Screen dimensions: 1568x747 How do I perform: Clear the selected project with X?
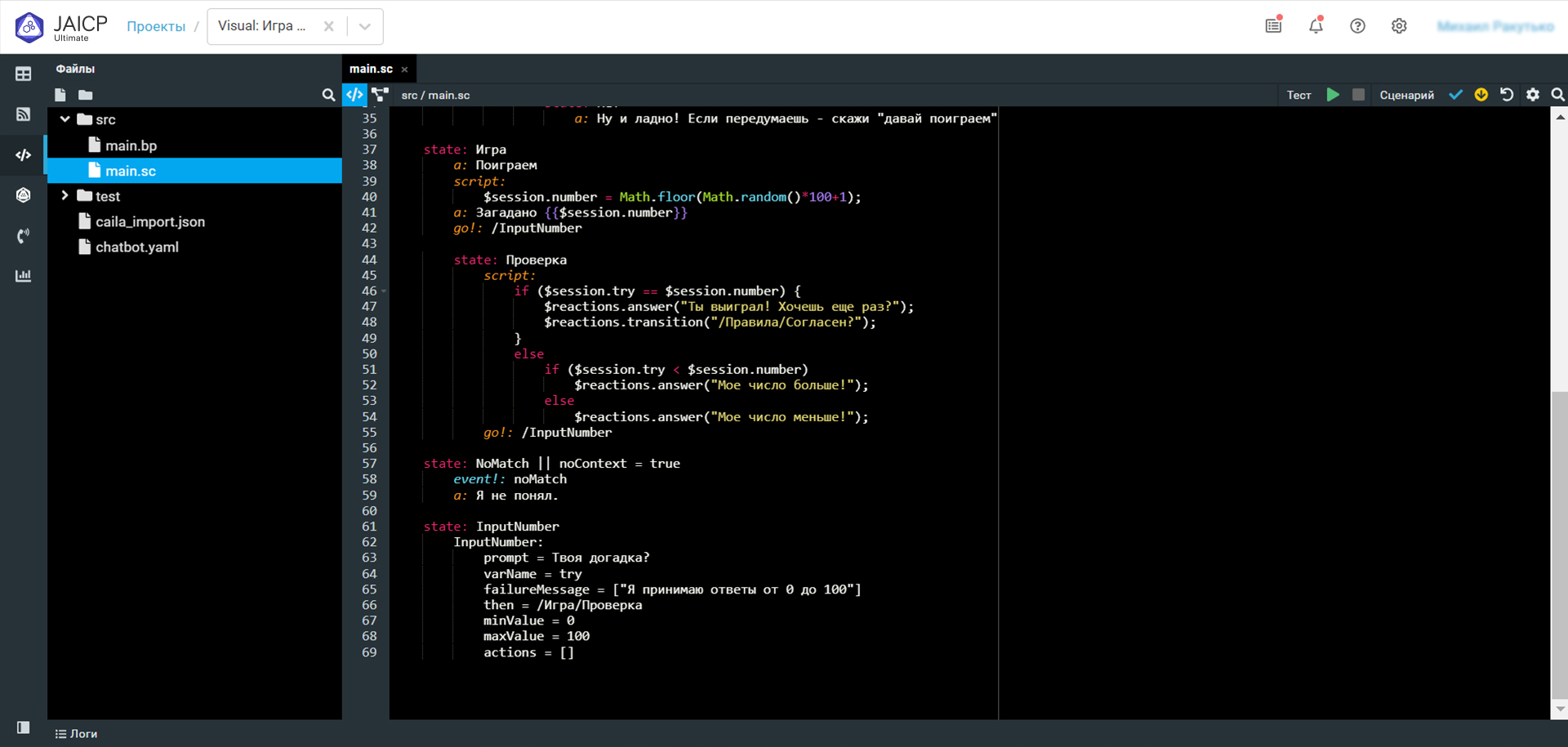[328, 26]
